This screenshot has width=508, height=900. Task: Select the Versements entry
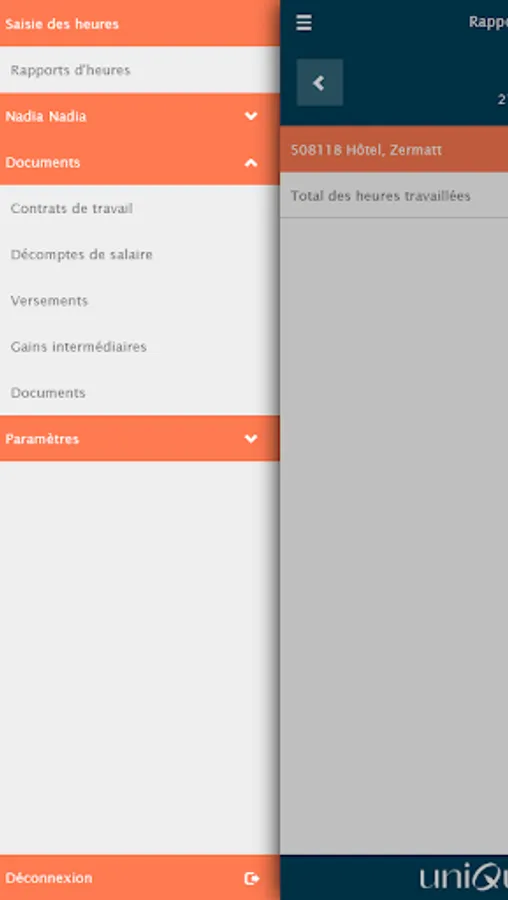pos(139,301)
